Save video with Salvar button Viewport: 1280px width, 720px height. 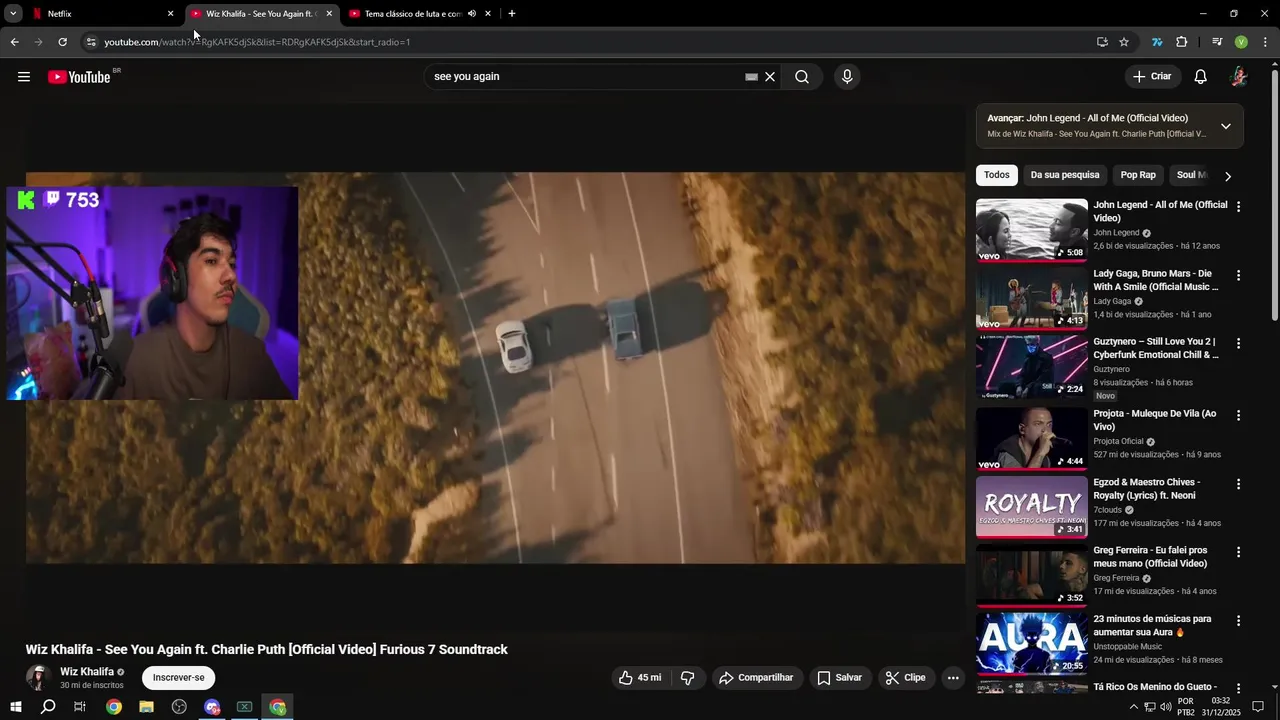pyautogui.click(x=839, y=678)
